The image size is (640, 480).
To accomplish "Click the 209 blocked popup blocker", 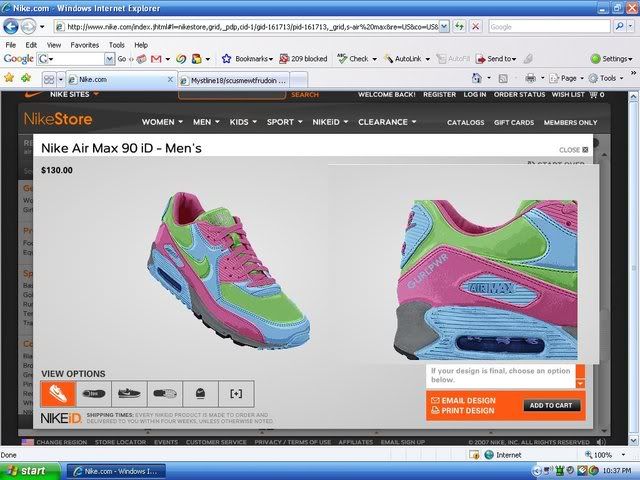I will [x=303, y=59].
